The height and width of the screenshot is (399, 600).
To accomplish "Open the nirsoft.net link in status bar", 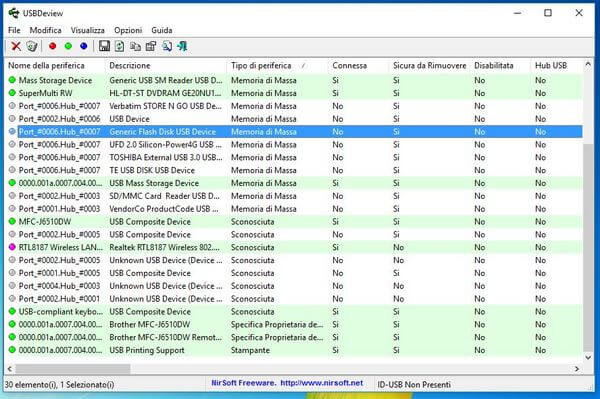I will pyautogui.click(x=321, y=383).
